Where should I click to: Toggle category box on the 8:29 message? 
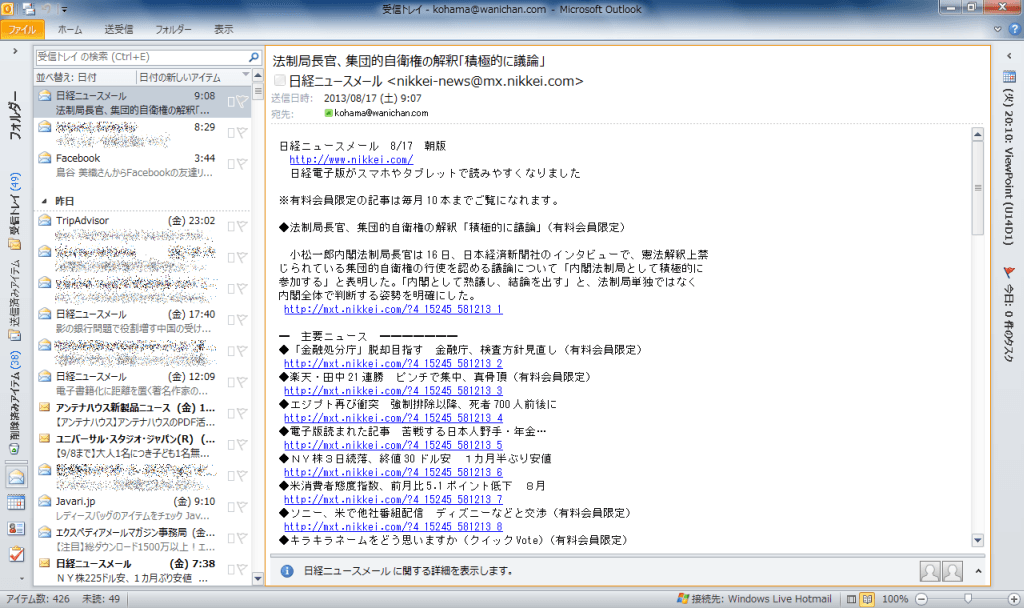(231, 133)
